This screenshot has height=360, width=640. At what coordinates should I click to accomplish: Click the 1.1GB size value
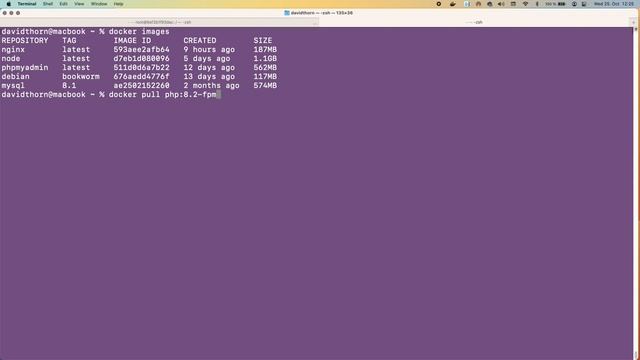265,58
